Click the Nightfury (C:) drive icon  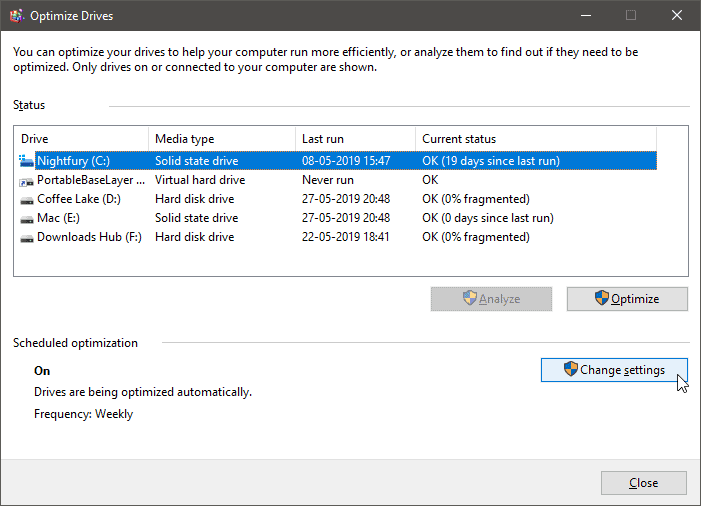pyautogui.click(x=26, y=161)
